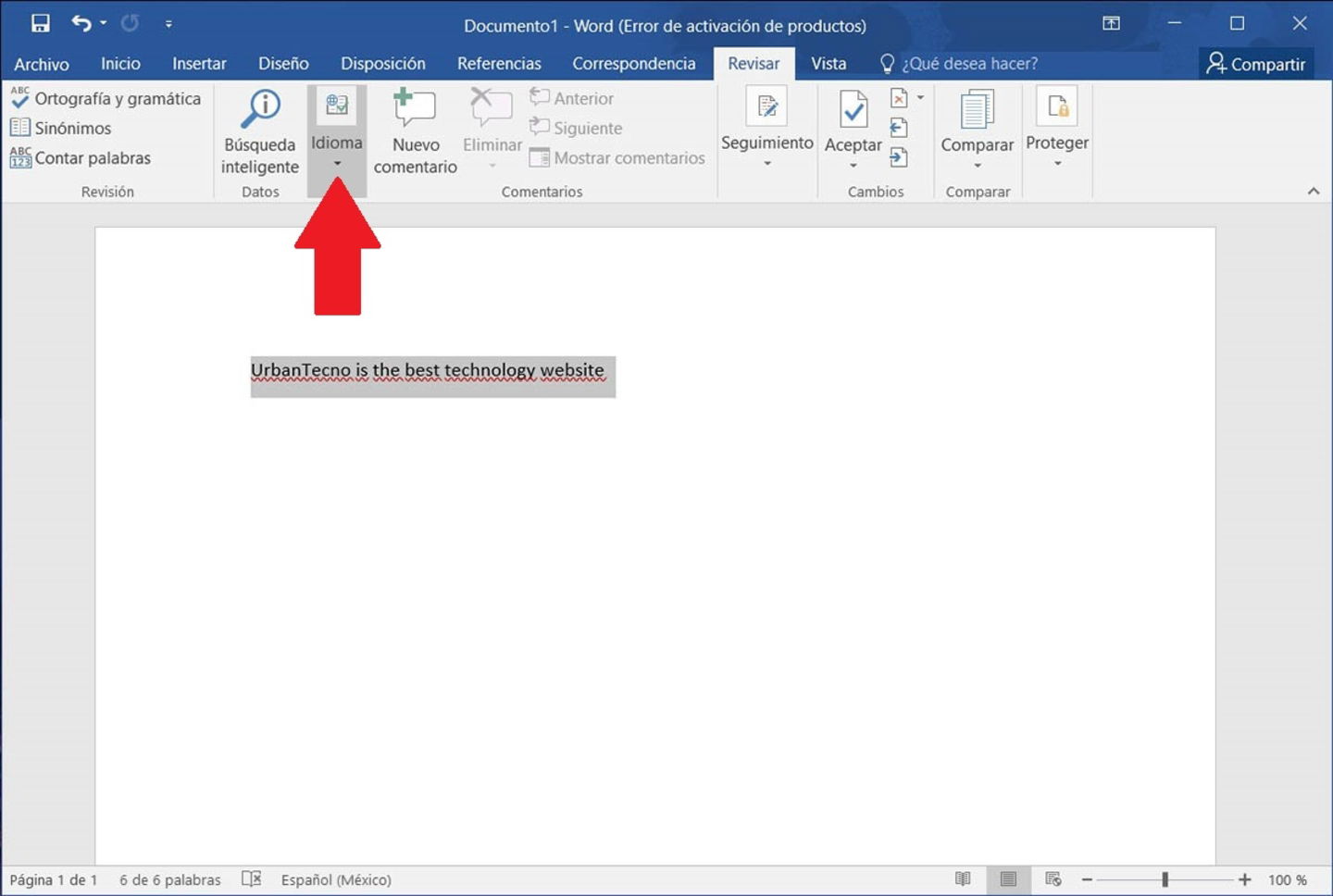Go to next change icon
Viewport: 1333px width, 896px height.
tap(899, 157)
